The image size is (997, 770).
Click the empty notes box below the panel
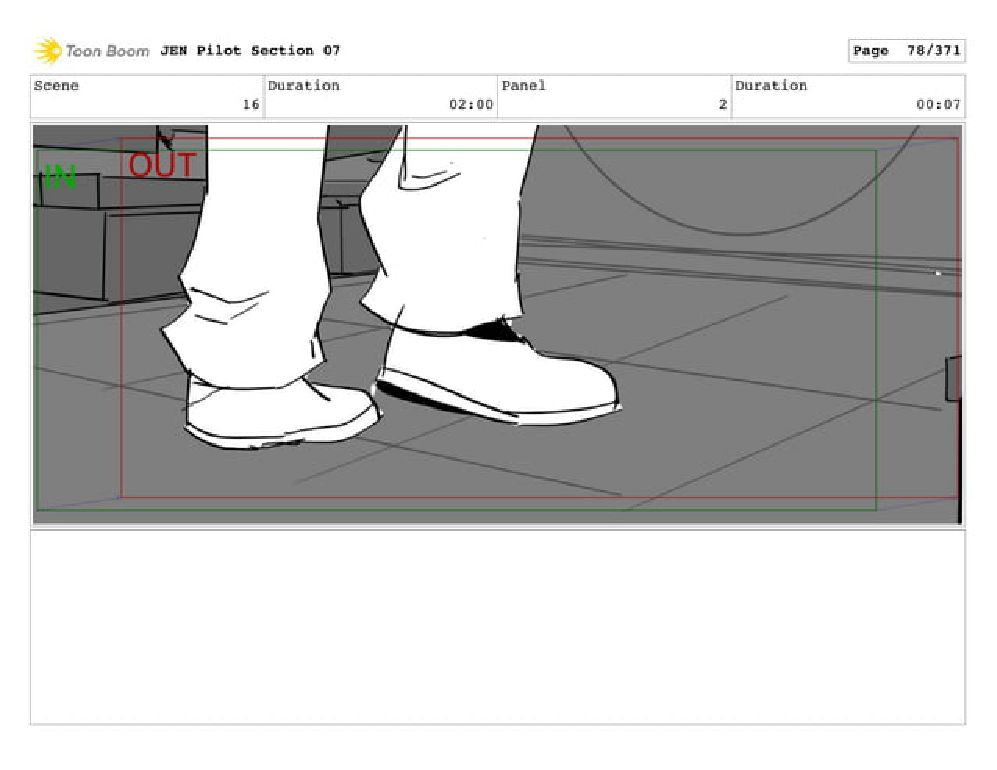tap(497, 628)
